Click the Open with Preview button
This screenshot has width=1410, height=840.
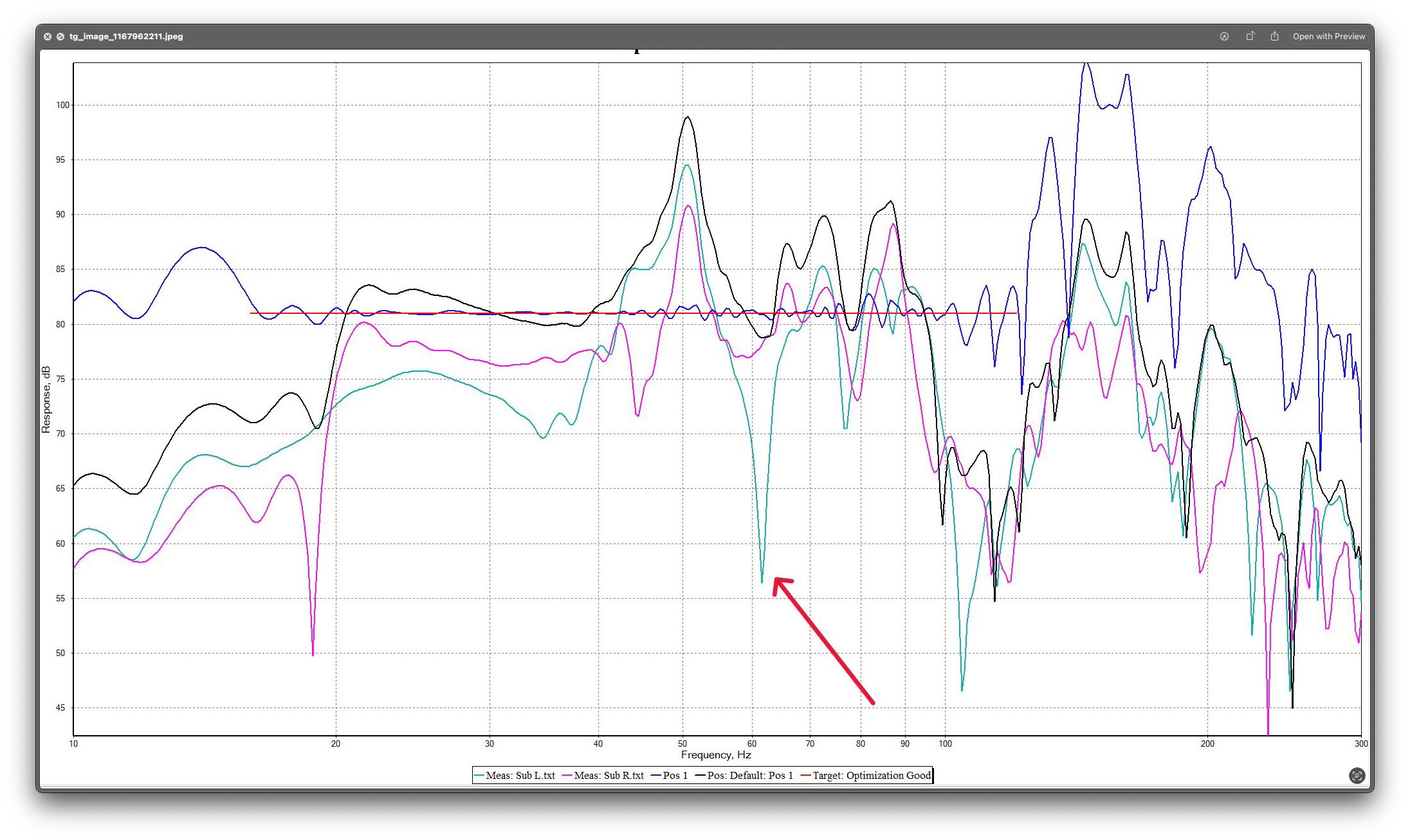[1328, 37]
